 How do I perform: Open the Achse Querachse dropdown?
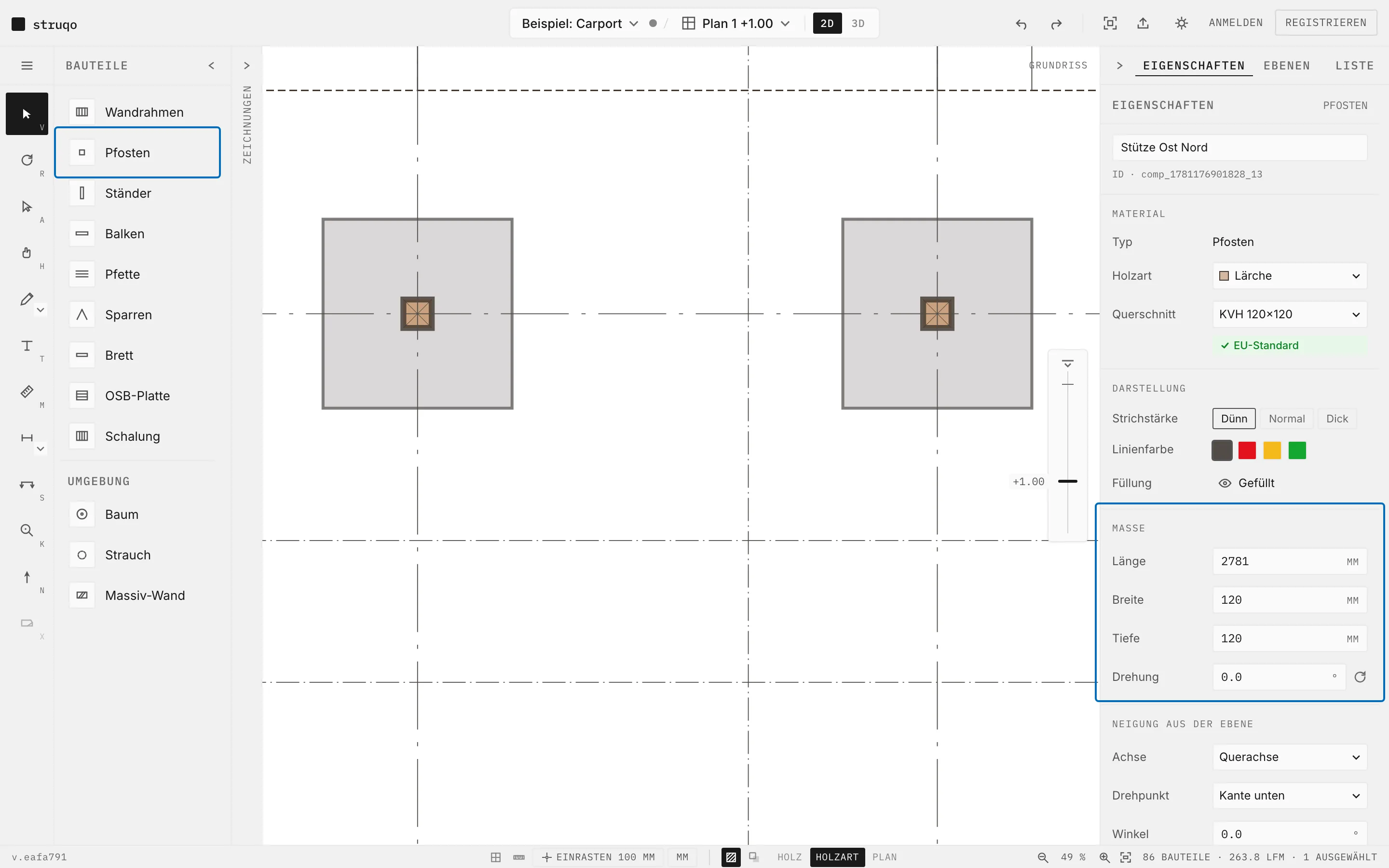(1290, 757)
